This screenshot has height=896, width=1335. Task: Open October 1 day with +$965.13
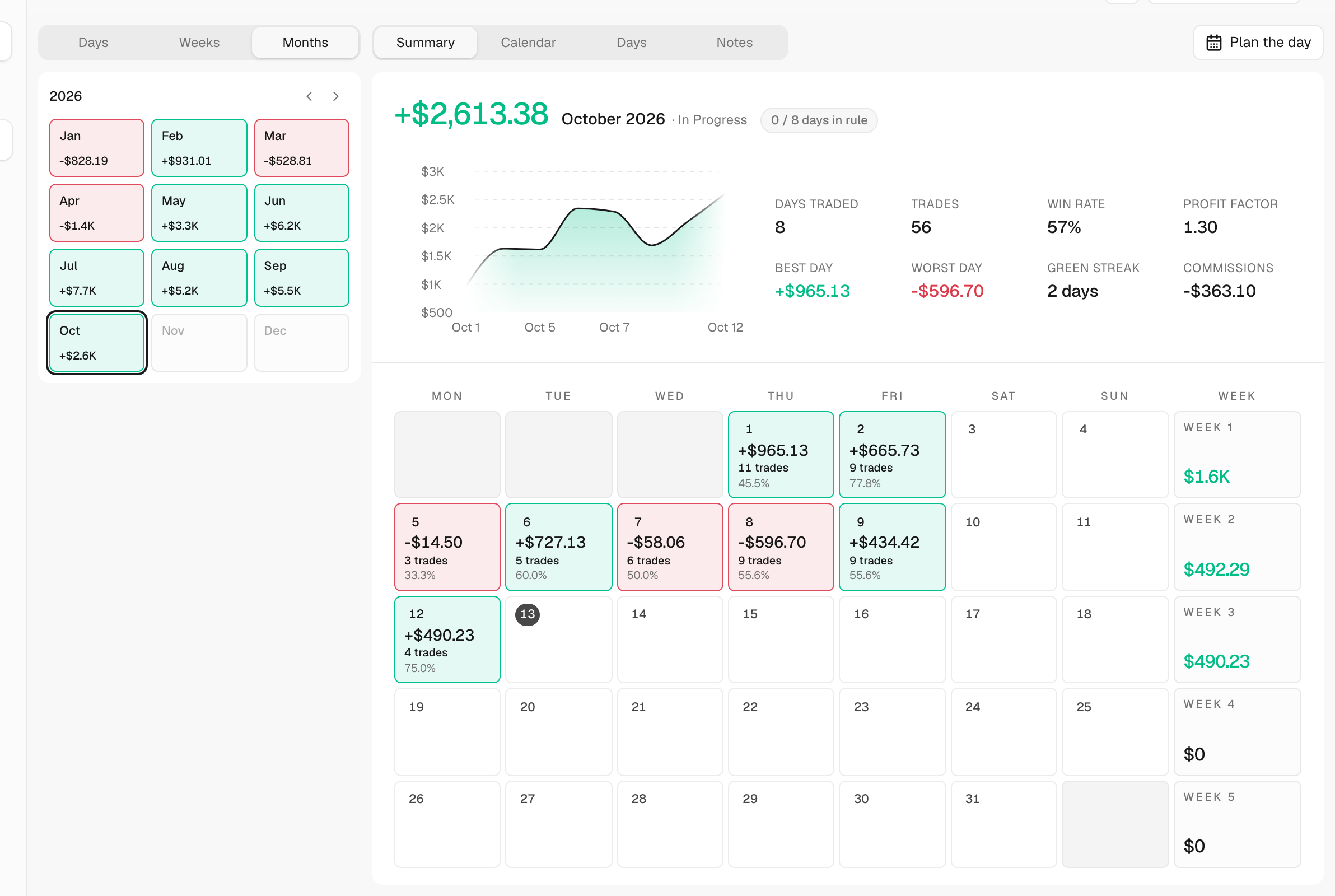(781, 455)
